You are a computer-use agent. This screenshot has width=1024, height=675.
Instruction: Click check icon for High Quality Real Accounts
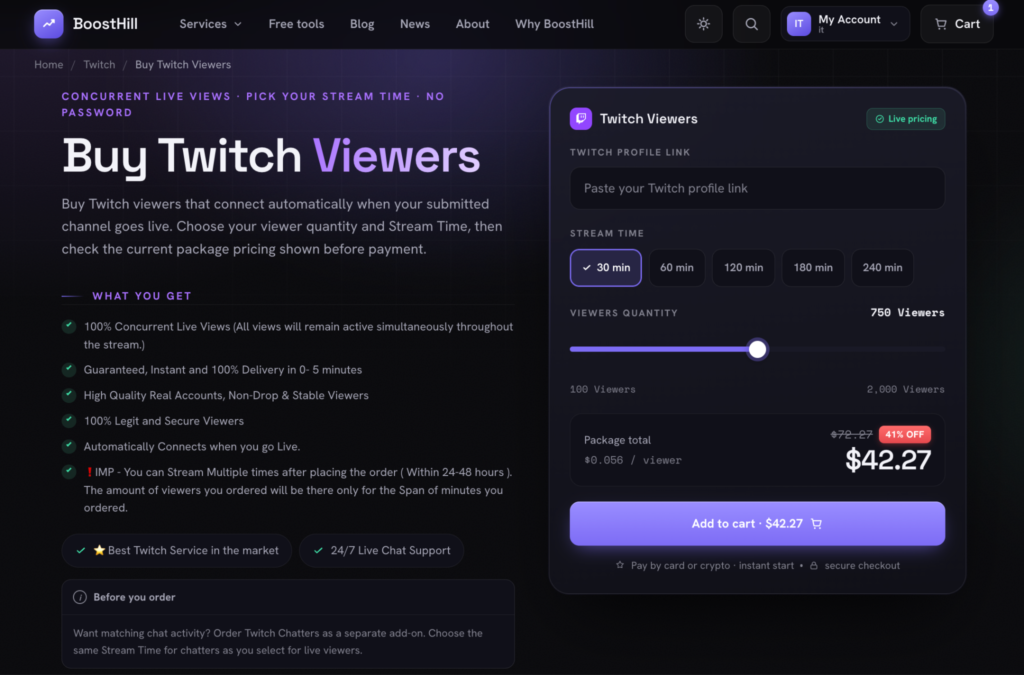69,395
